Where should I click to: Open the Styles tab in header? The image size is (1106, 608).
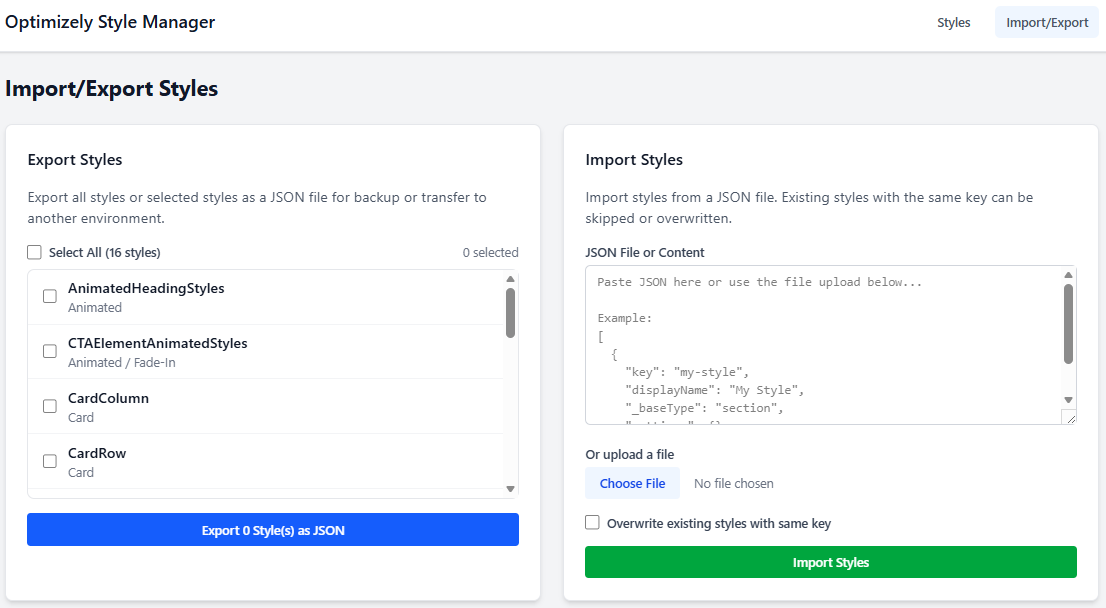[x=953, y=22]
